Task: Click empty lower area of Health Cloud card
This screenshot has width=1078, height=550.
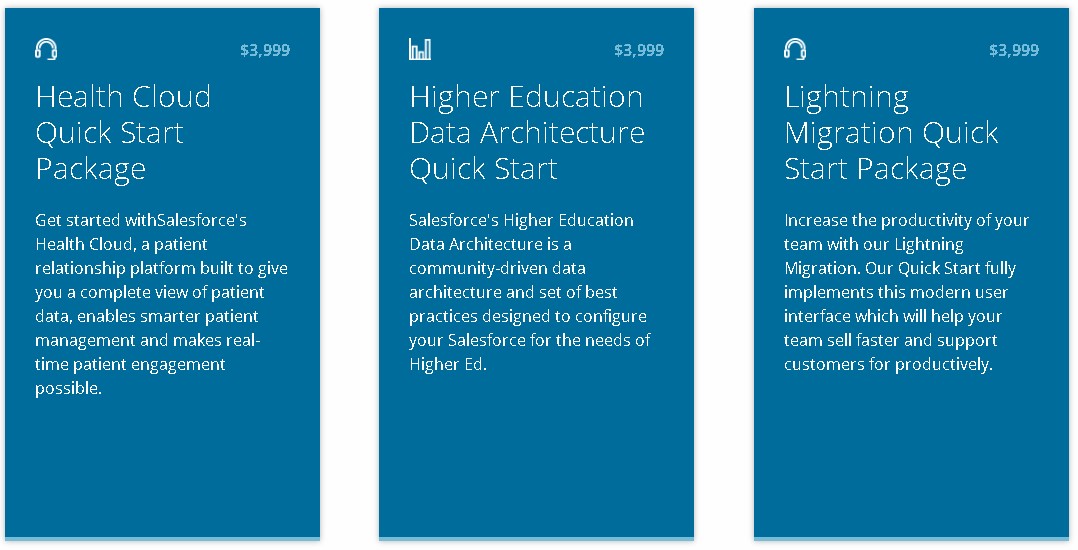Action: point(162,468)
